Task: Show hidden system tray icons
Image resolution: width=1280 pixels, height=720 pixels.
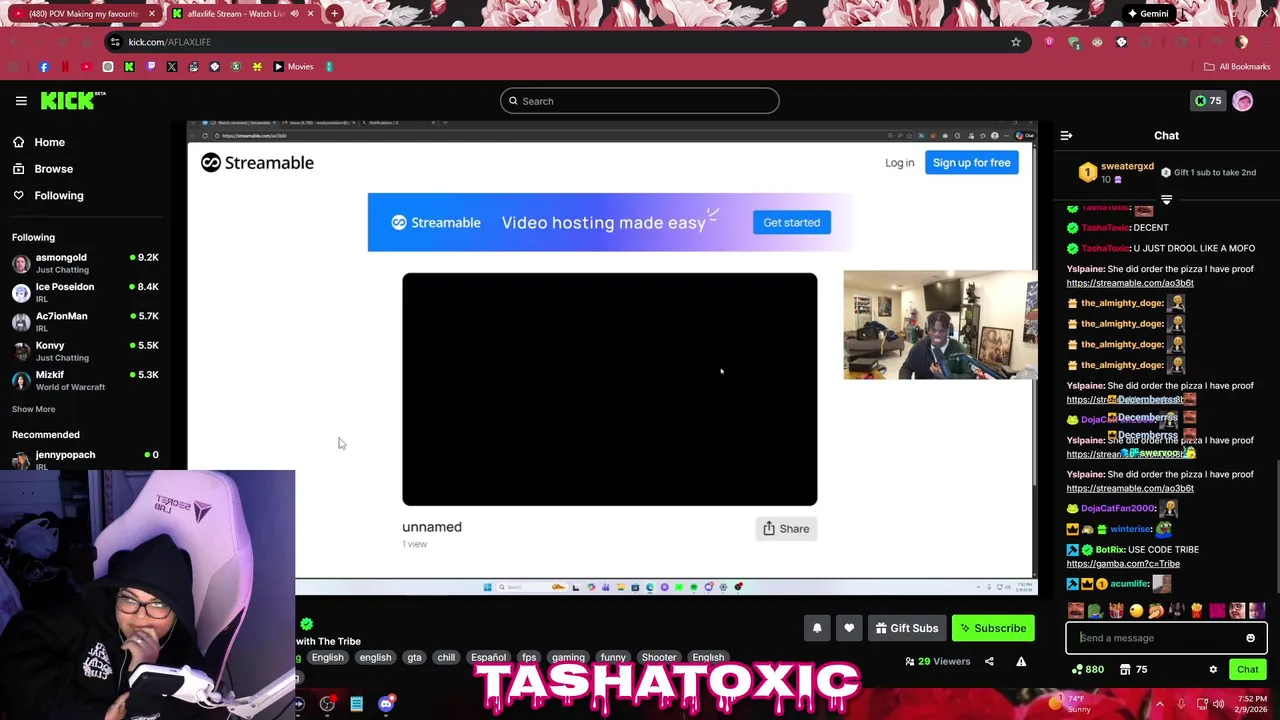Action: click(1160, 704)
